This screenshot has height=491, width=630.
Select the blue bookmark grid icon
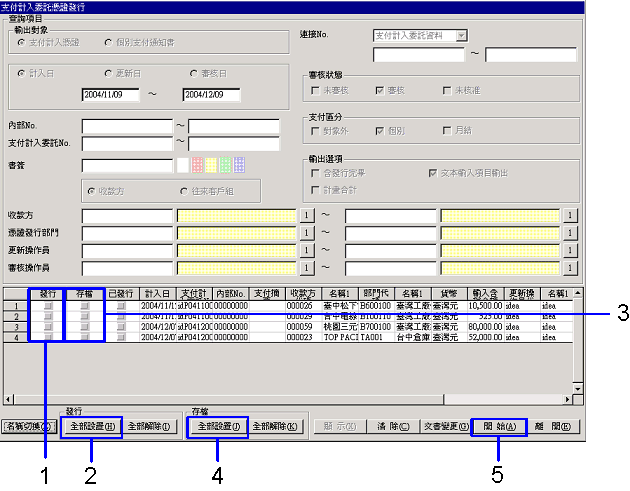coord(239,165)
